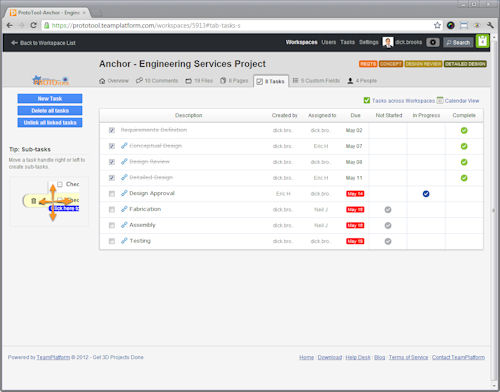This screenshot has height=392, width=500.
Task: Uncheck Detailed Design task checkbox
Action: [112, 178]
